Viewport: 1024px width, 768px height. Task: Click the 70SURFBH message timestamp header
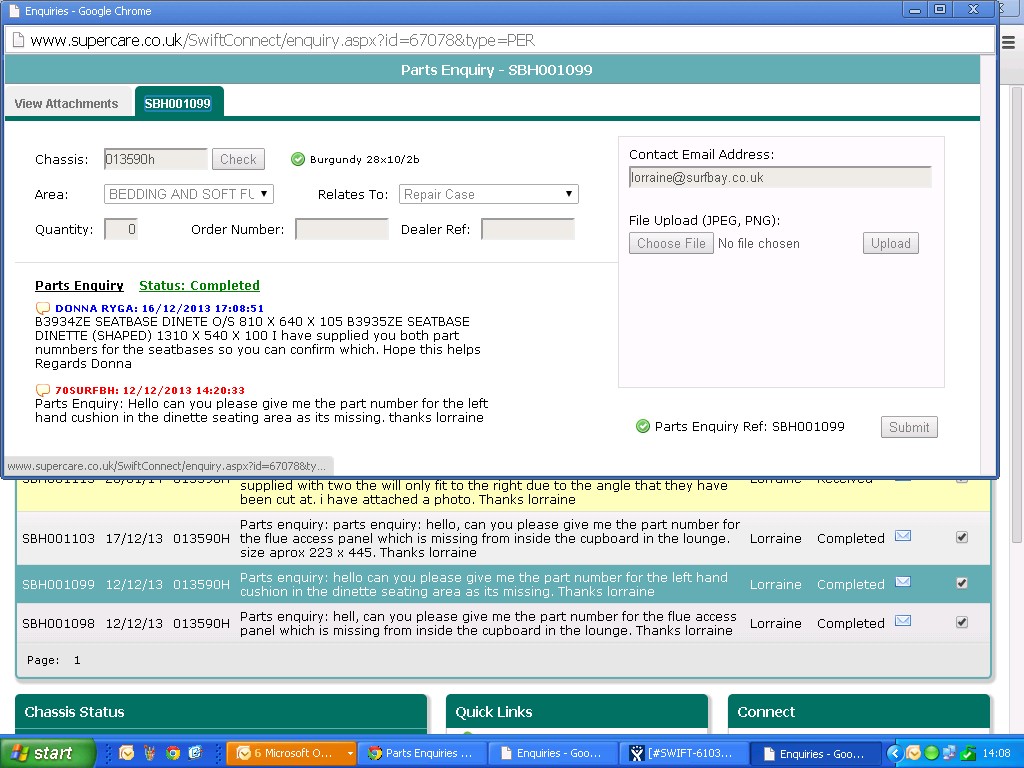coord(150,391)
